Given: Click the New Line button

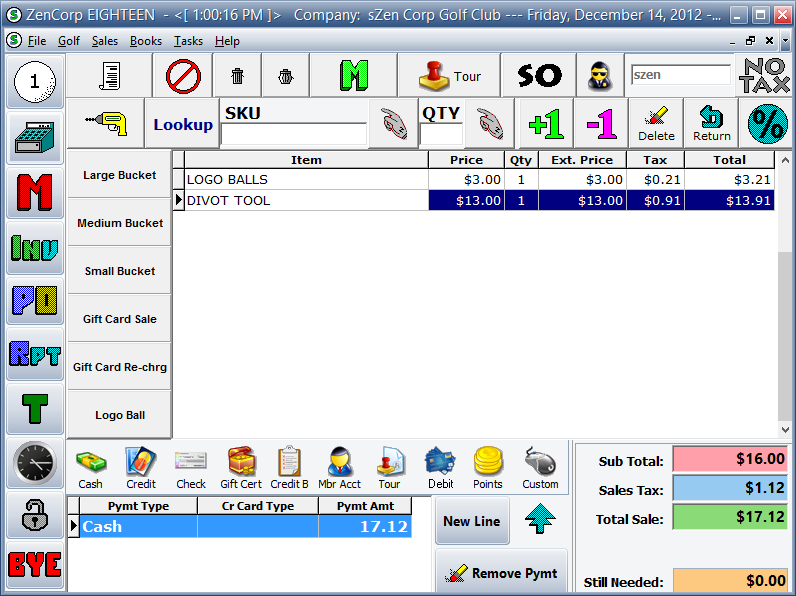Looking at the screenshot, I should [471, 521].
